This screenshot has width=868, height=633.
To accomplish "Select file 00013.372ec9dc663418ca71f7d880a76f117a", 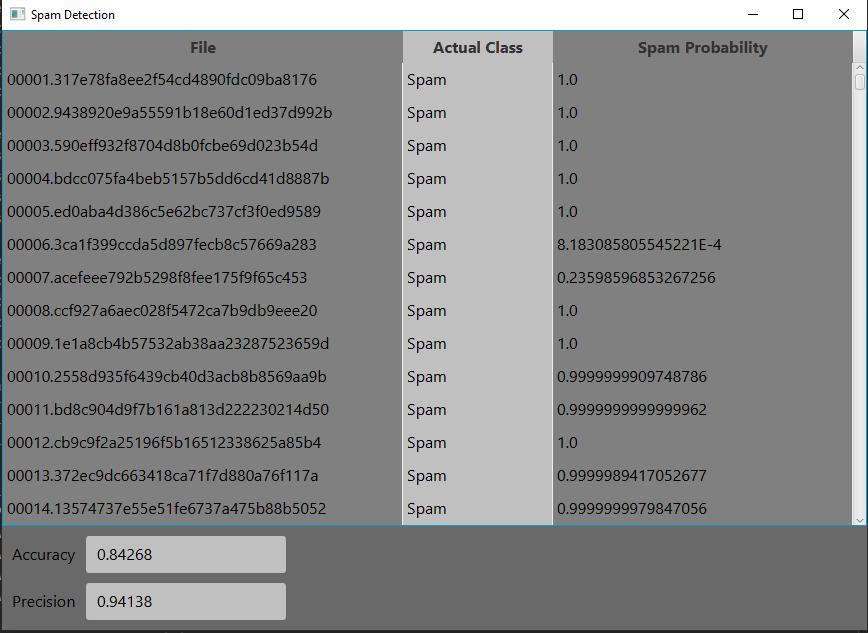I will 163,476.
